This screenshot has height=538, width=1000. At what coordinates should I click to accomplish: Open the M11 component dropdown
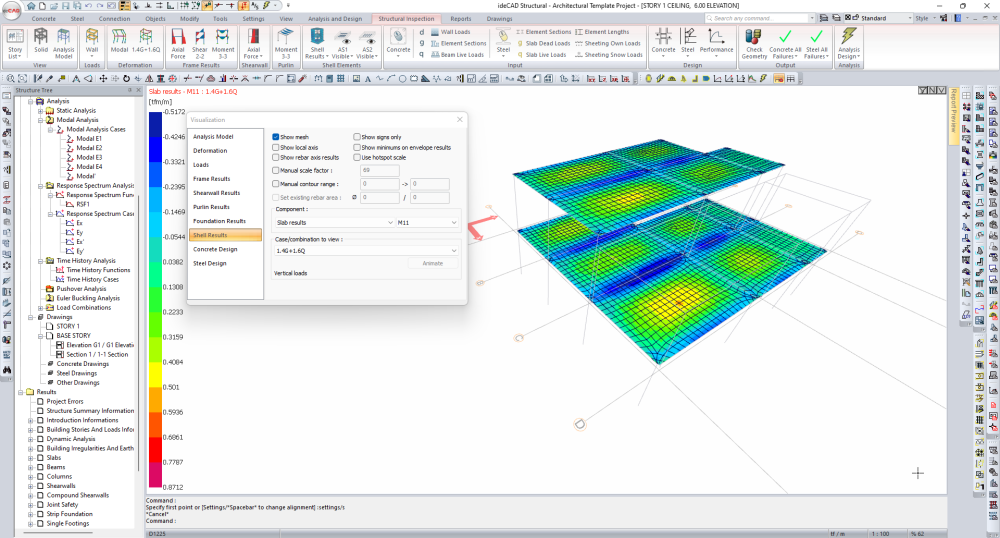pyautogui.click(x=427, y=222)
